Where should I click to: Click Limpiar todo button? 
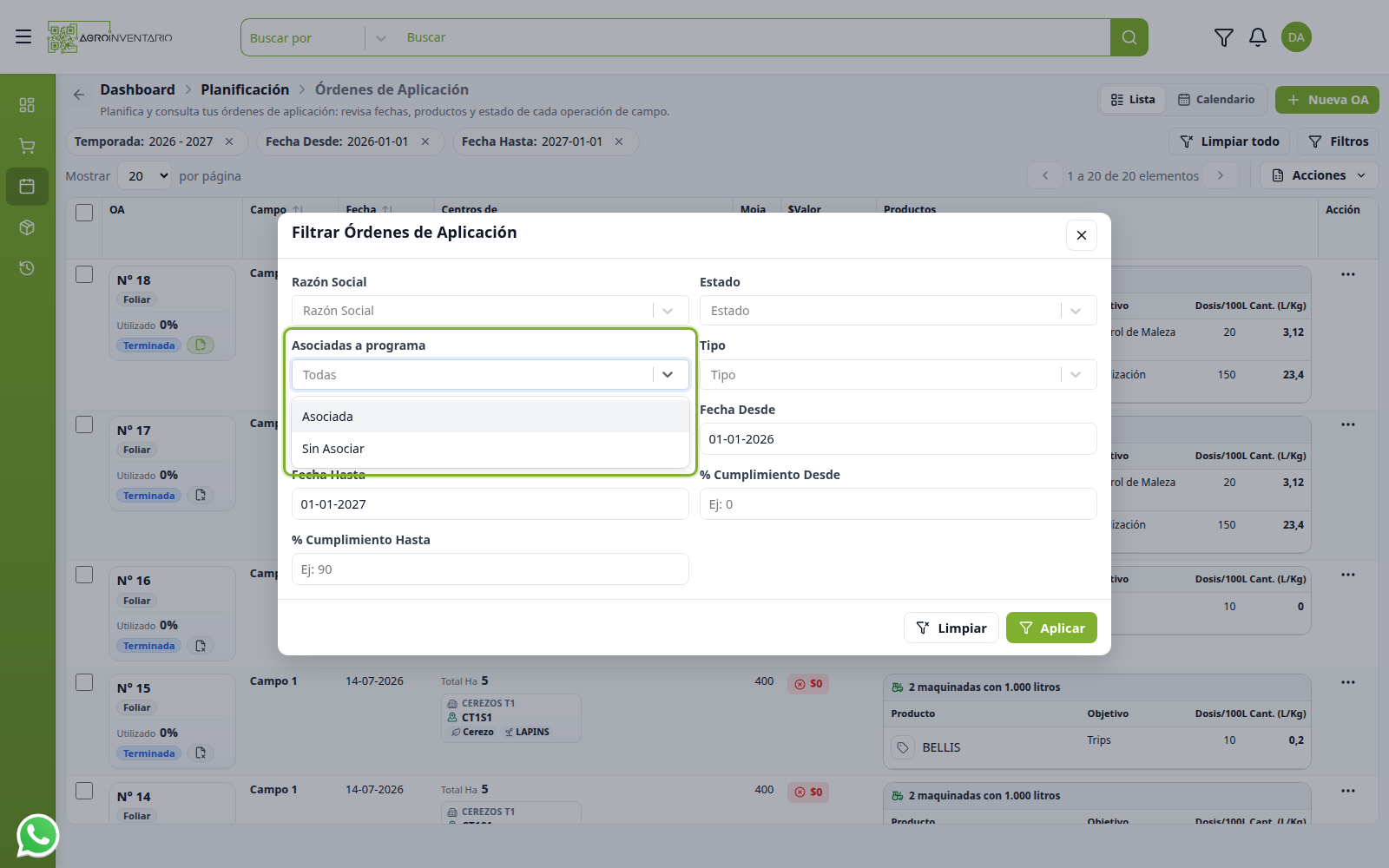(1229, 141)
